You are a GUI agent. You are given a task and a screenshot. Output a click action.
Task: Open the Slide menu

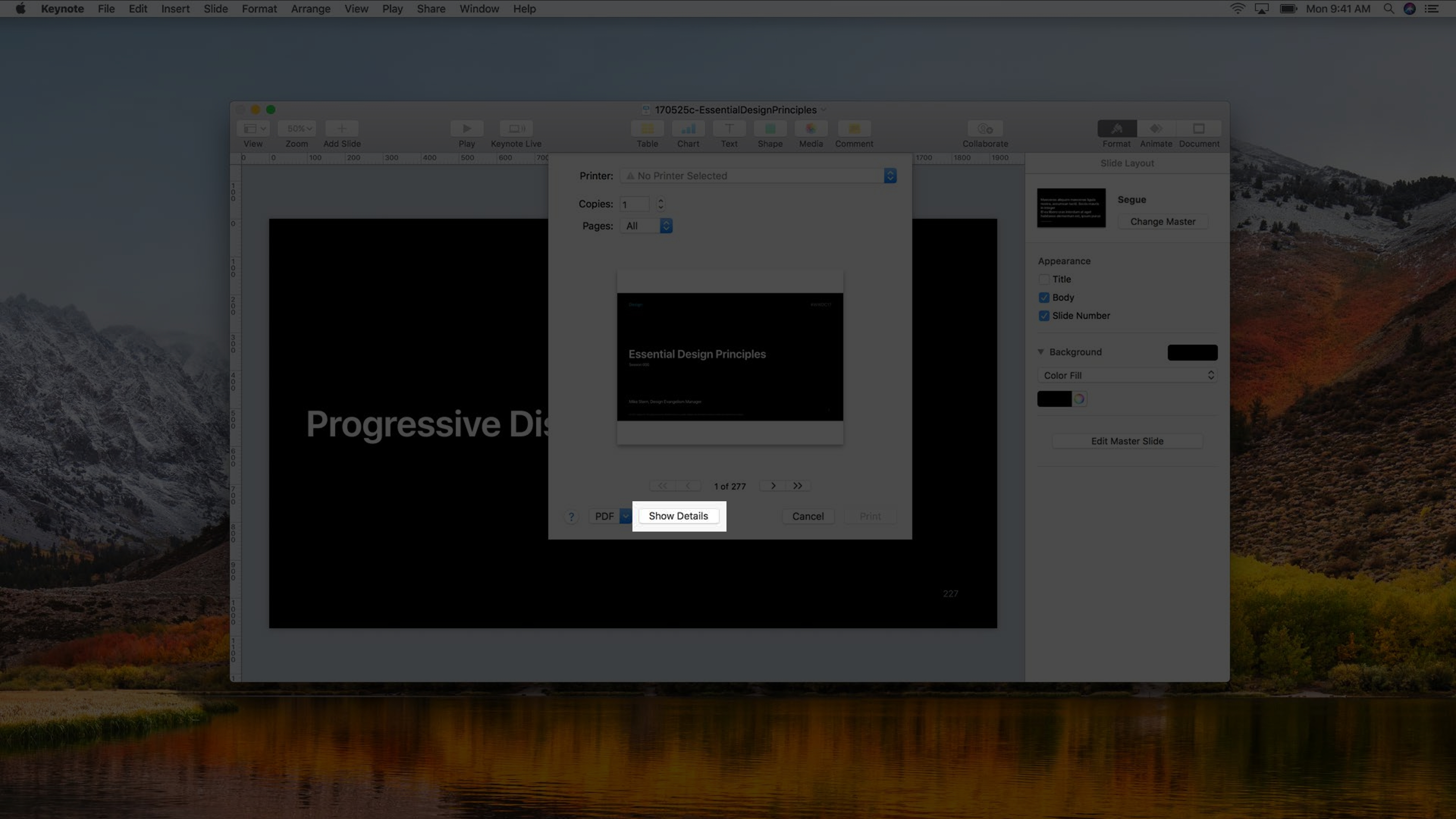pyautogui.click(x=215, y=8)
